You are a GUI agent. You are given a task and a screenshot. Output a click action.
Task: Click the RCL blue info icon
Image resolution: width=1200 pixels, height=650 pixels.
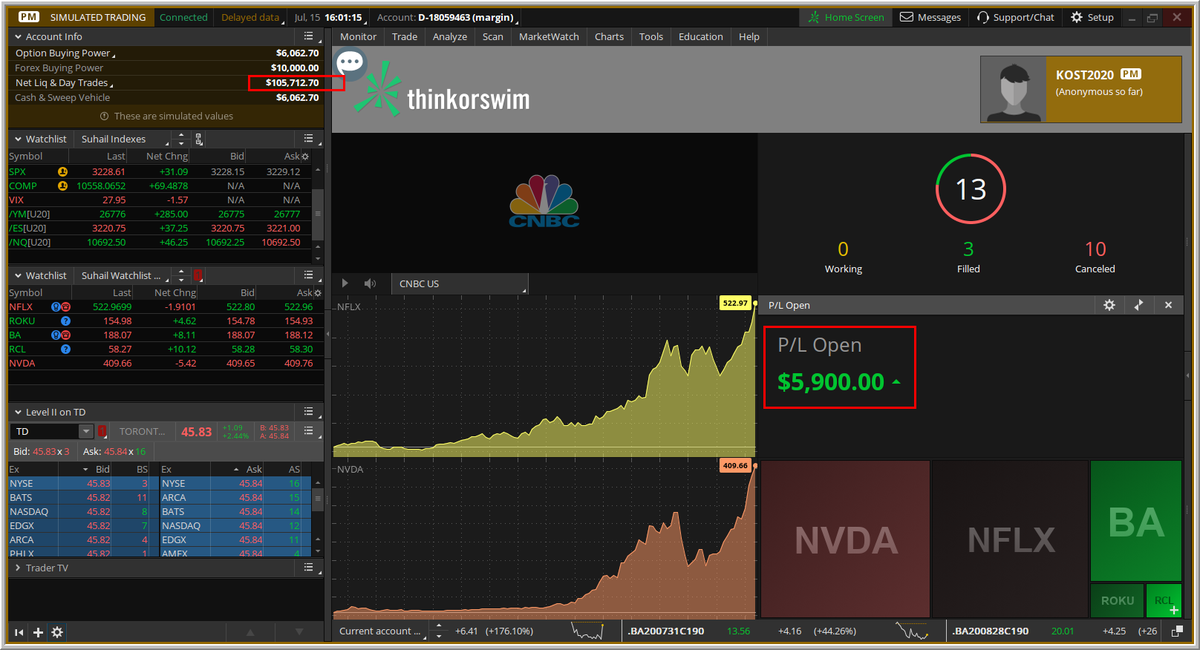pos(66,350)
